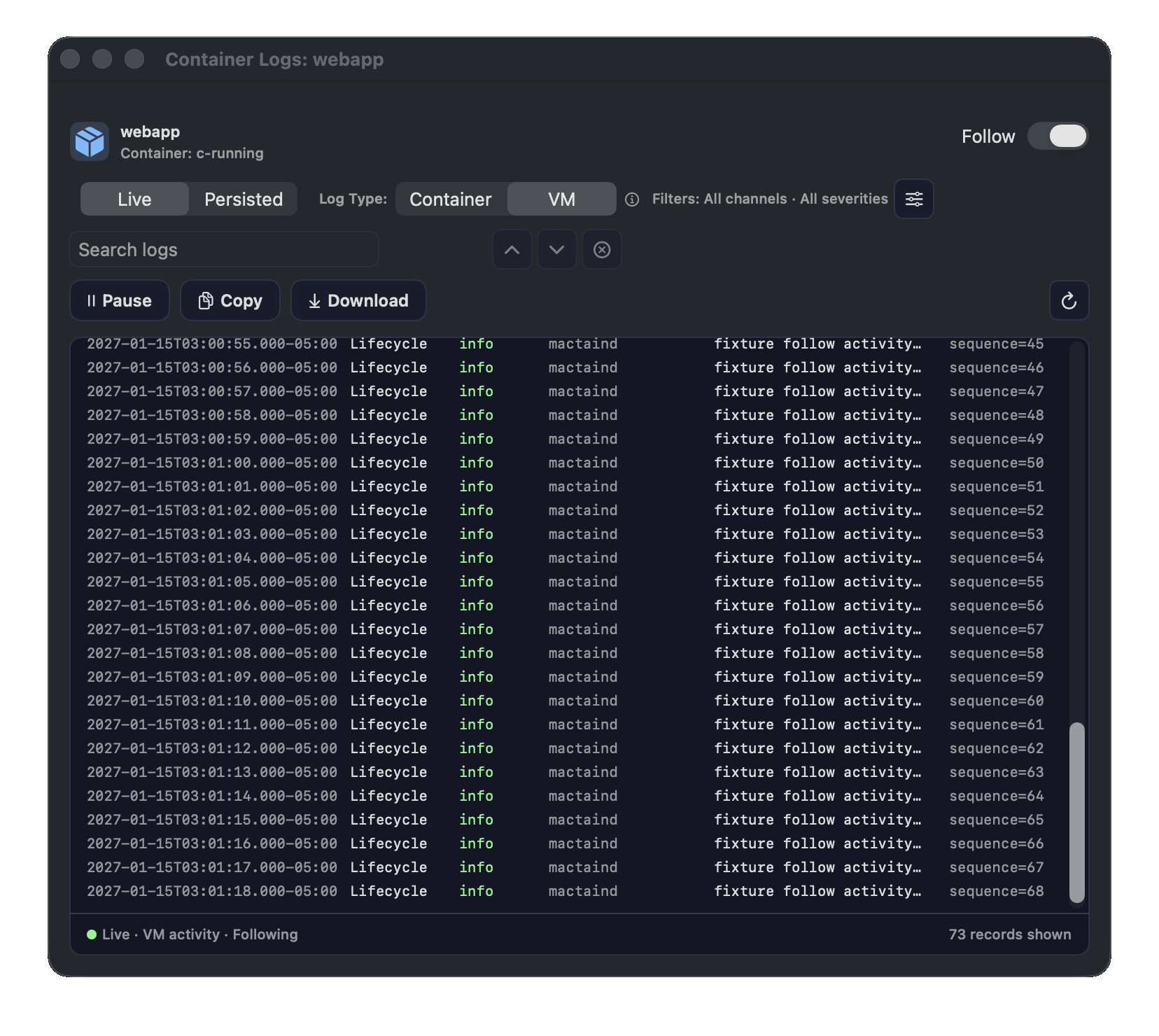Image resolution: width=1159 pixels, height=1036 pixels.
Task: Click the 'Filters: All channels · All severities' label
Action: click(770, 199)
